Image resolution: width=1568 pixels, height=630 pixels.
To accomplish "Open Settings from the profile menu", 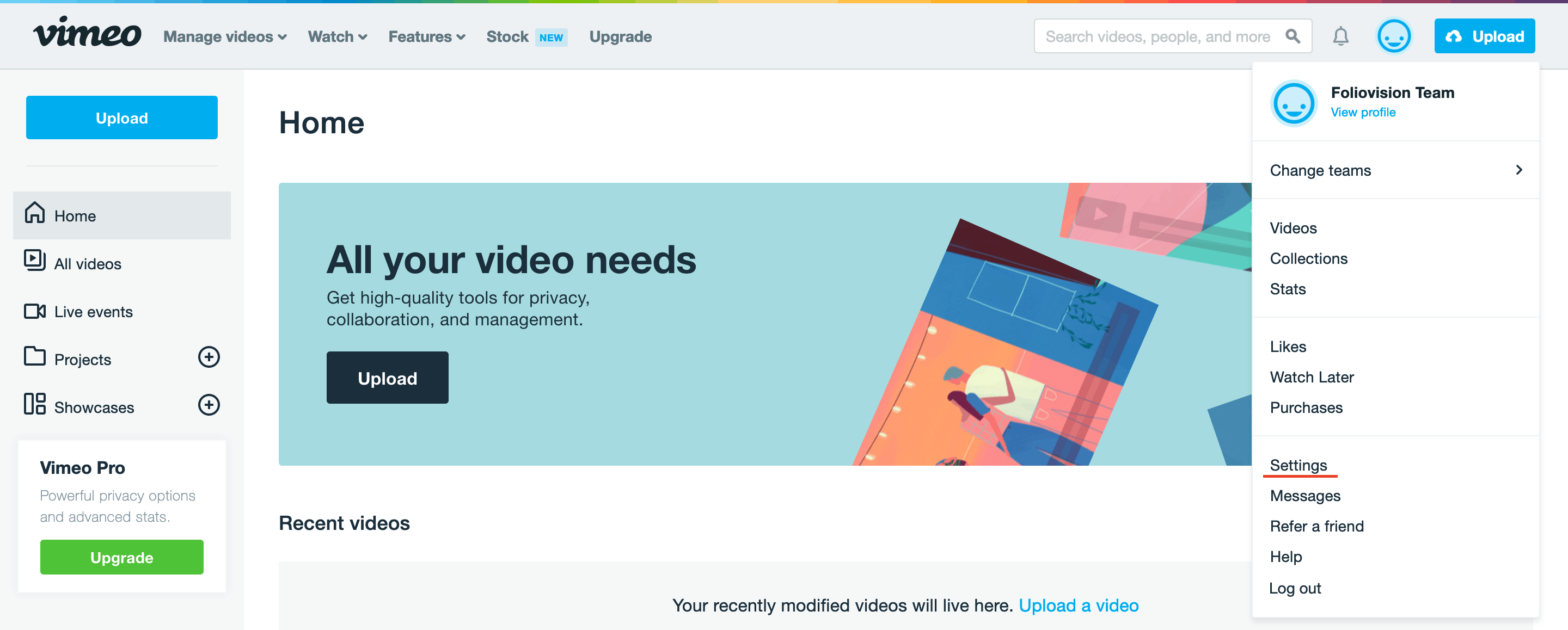I will point(1298,465).
